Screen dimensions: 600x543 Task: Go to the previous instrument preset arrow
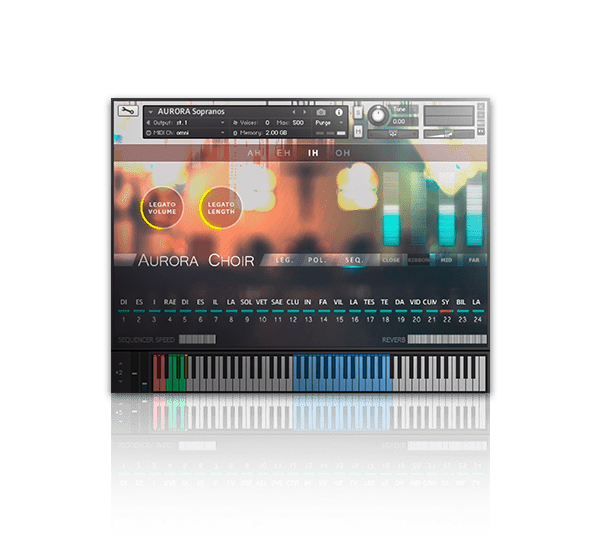[294, 112]
